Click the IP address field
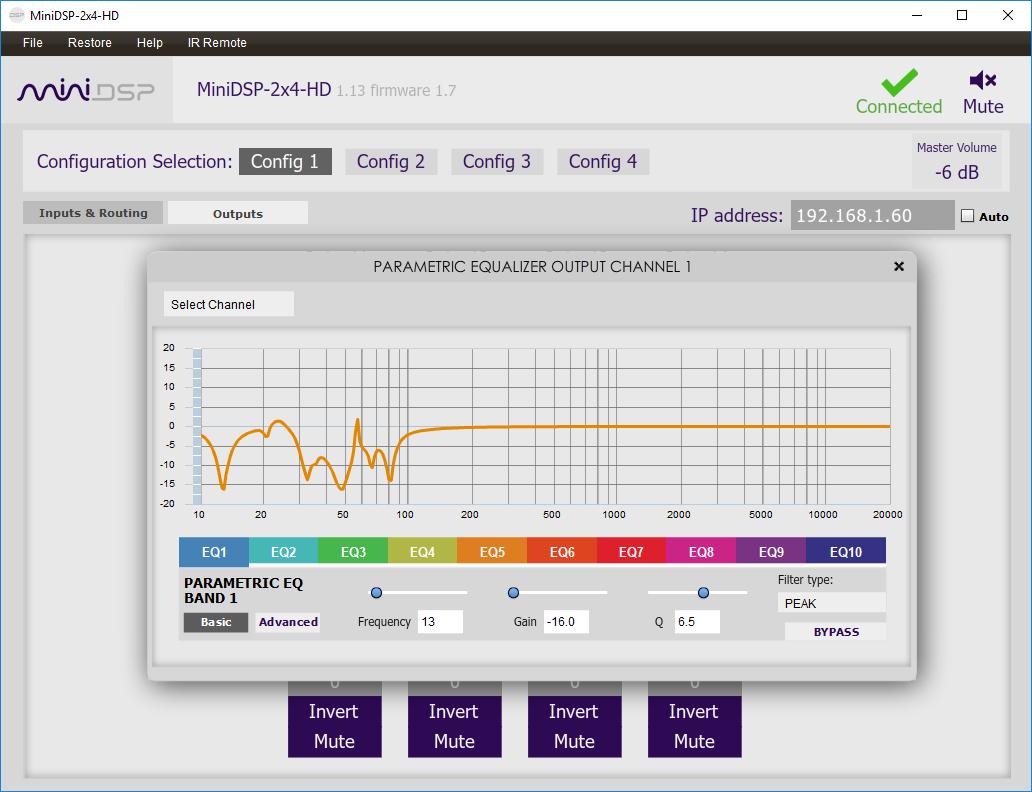1032x792 pixels. tap(872, 215)
